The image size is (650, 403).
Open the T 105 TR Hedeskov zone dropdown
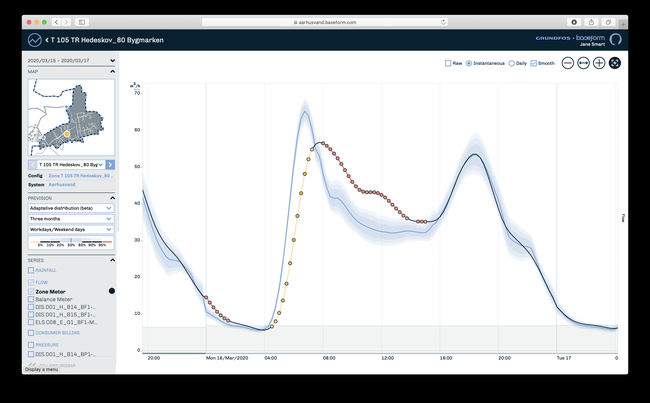point(71,165)
